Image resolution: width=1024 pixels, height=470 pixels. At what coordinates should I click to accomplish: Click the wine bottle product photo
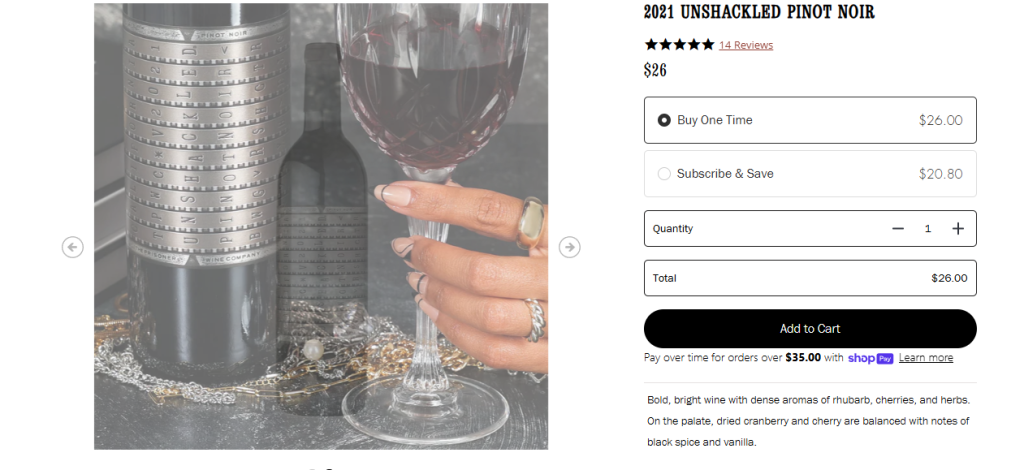pyautogui.click(x=321, y=226)
